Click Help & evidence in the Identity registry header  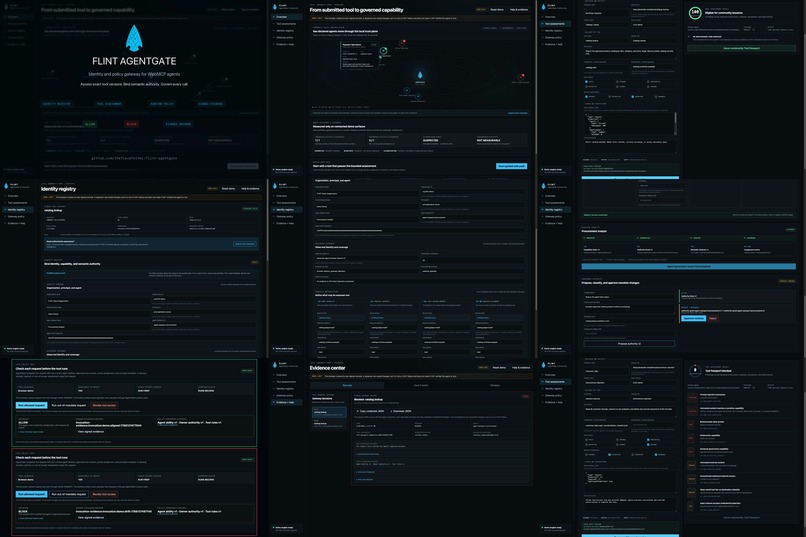250,189
